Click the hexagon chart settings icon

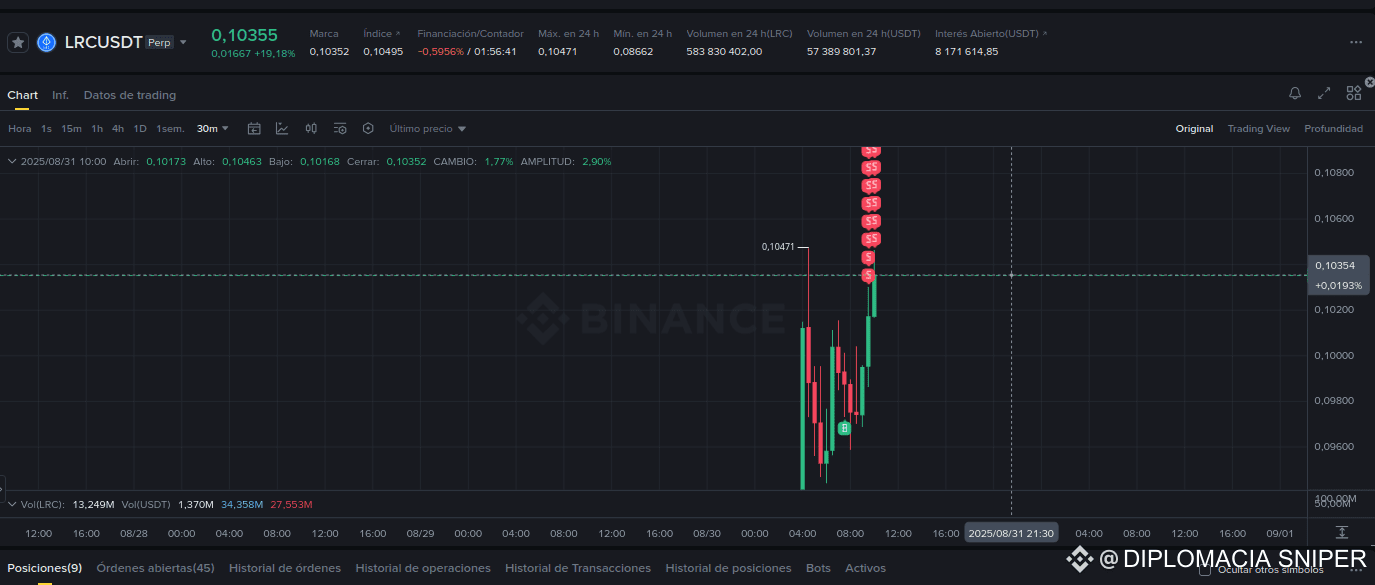tap(368, 128)
